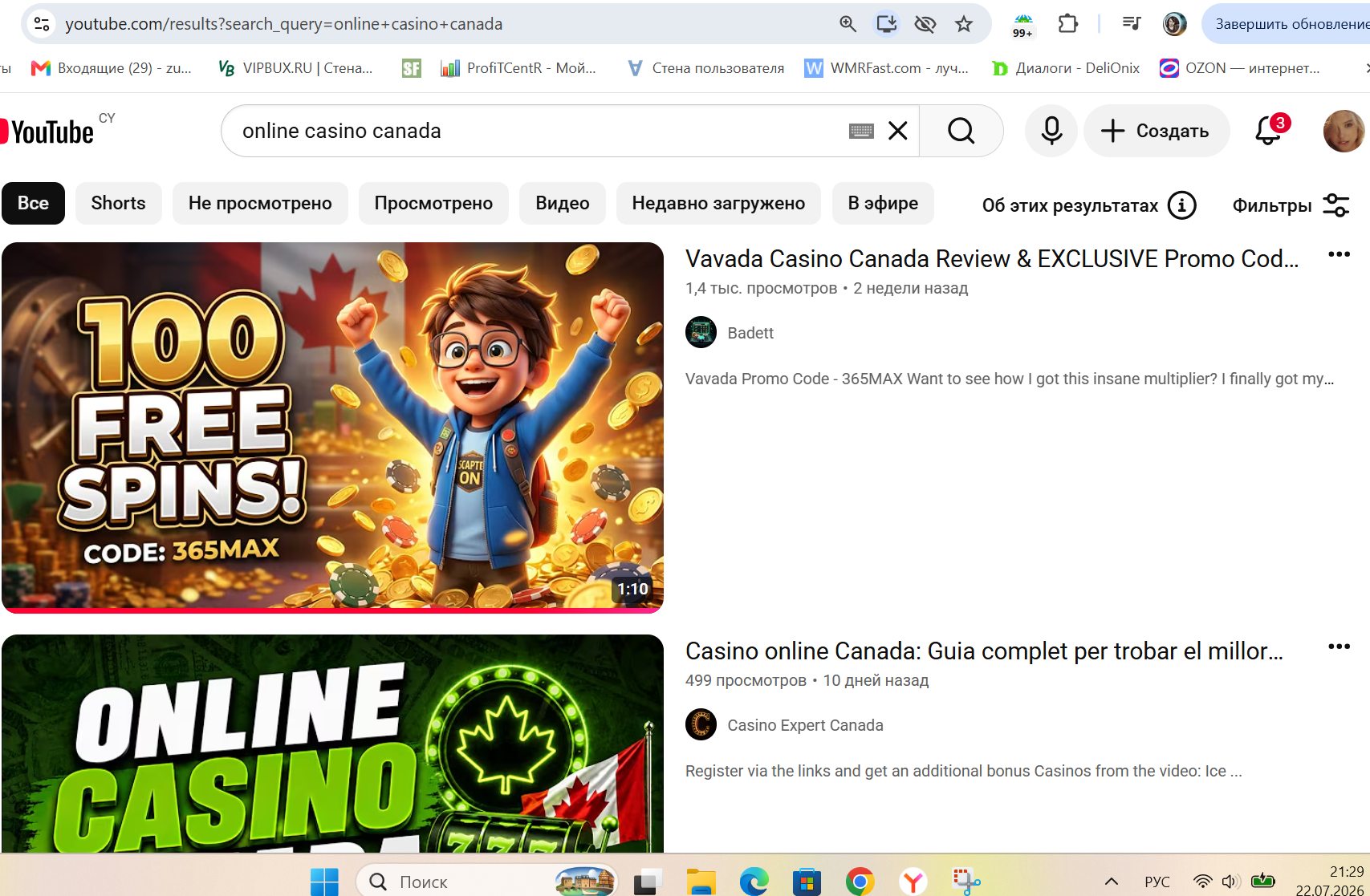Image resolution: width=1370 pixels, height=896 pixels.
Task: Select the В эфире filter chip
Action: coord(883,204)
